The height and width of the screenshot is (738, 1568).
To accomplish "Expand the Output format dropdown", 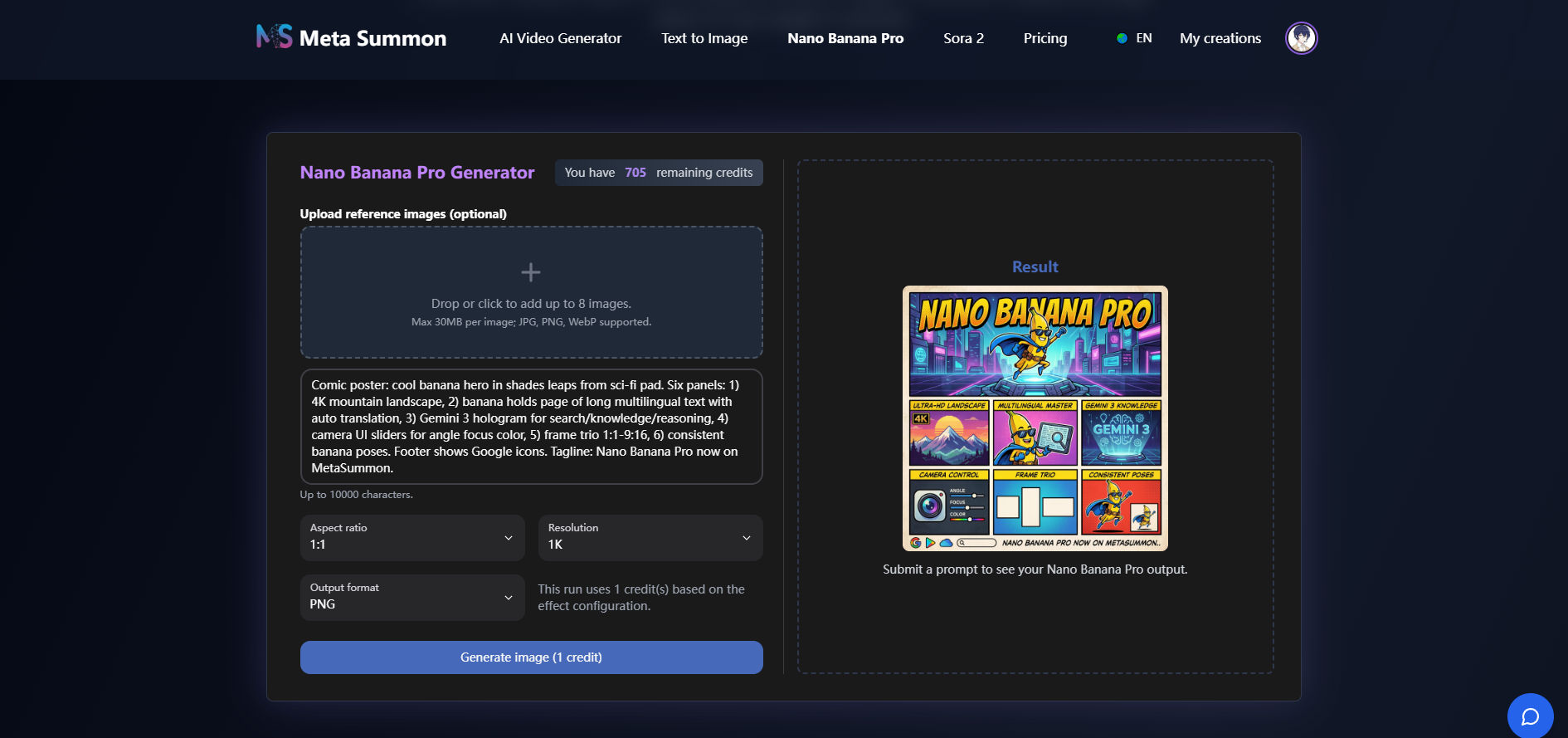I will 412,598.
